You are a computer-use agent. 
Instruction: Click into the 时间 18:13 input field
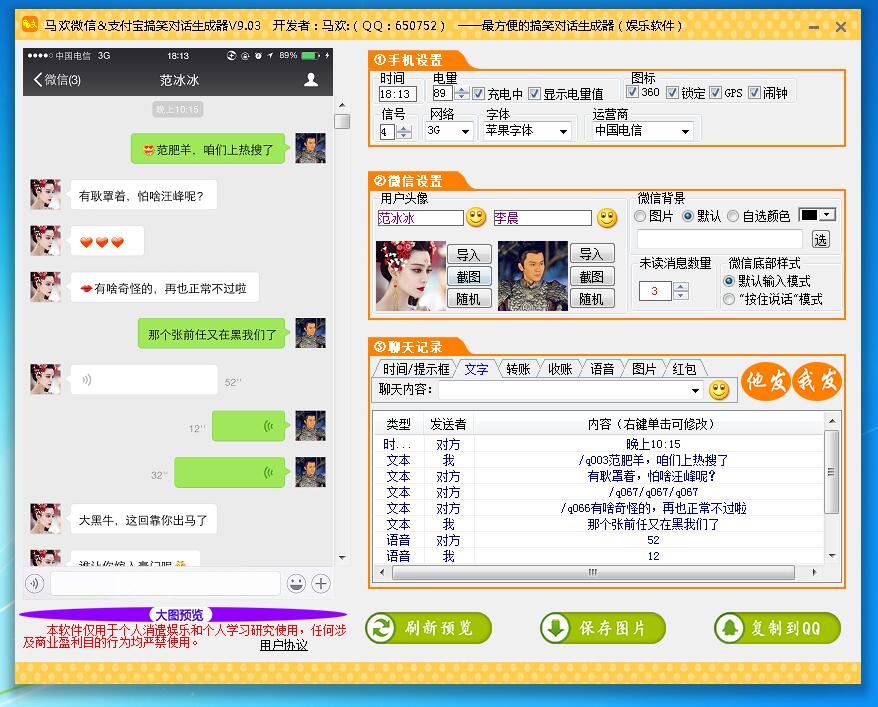point(397,94)
